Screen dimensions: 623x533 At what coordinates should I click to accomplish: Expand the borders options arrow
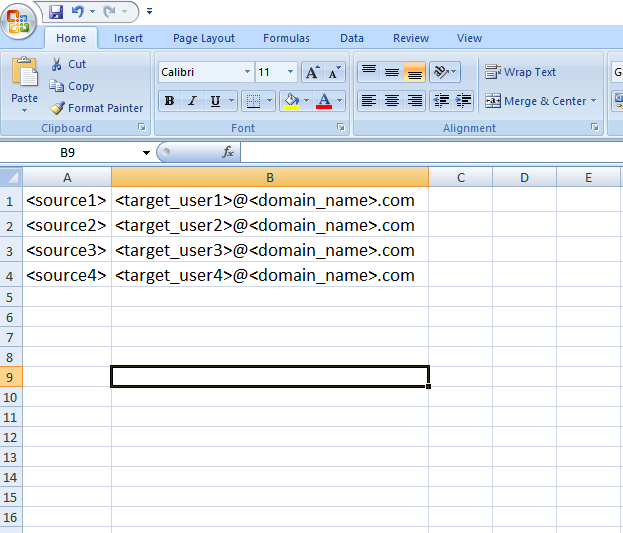[x=269, y=101]
